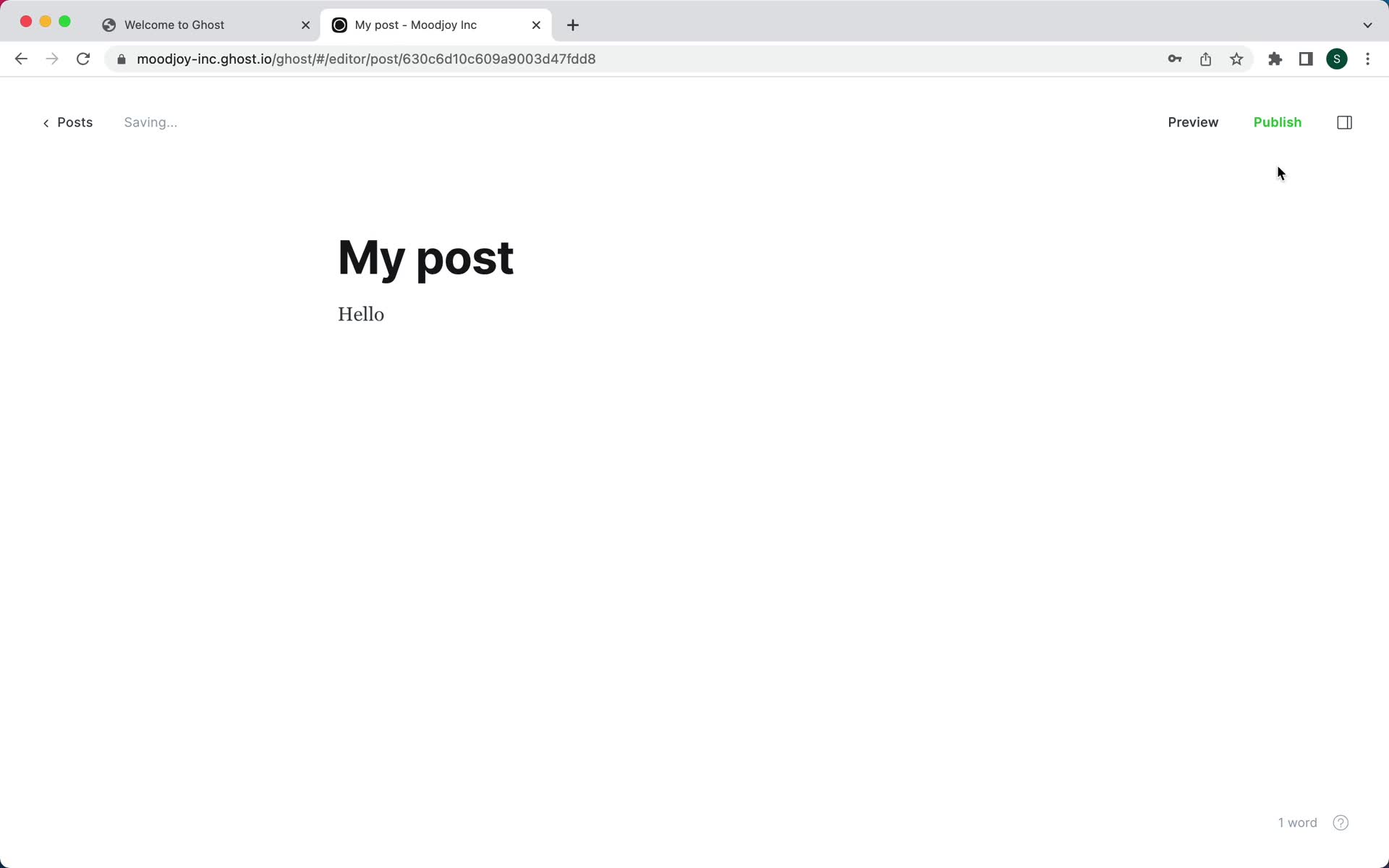Click the Publish button to publish post
The height and width of the screenshot is (868, 1389).
[x=1278, y=122]
